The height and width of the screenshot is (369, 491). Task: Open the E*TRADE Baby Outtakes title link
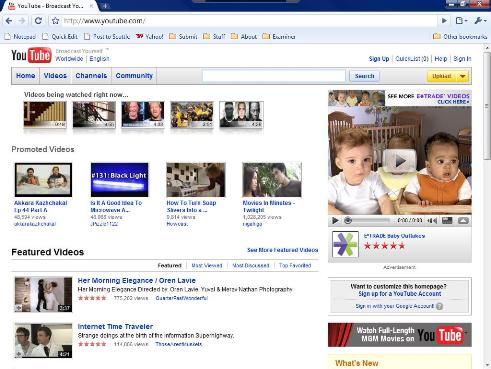(x=394, y=236)
